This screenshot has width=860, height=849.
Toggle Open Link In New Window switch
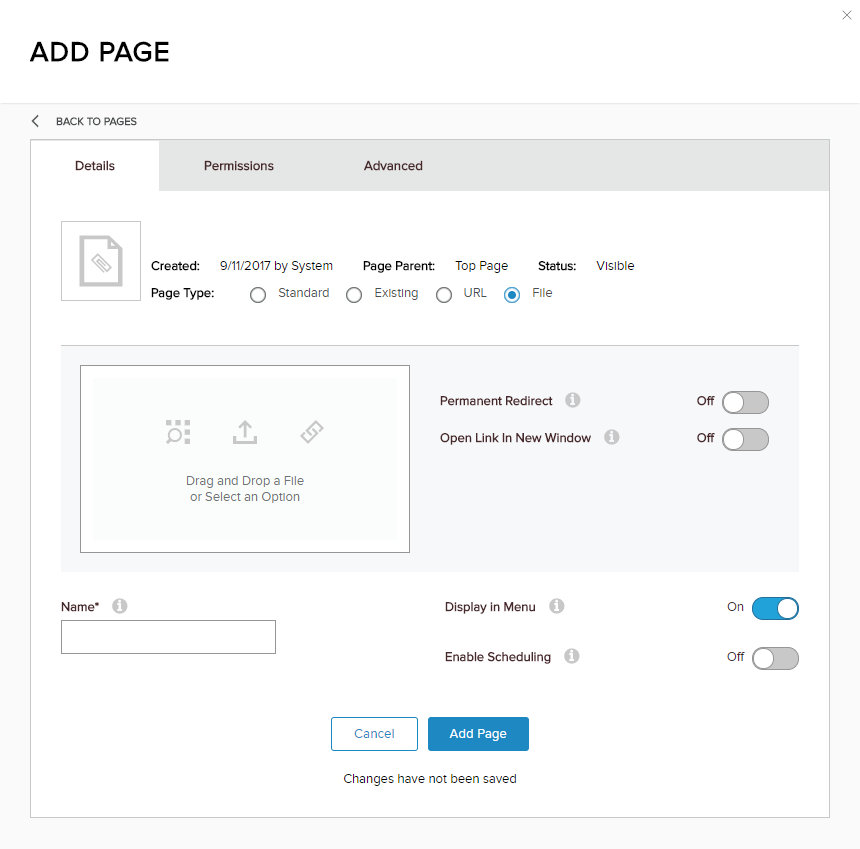[745, 439]
